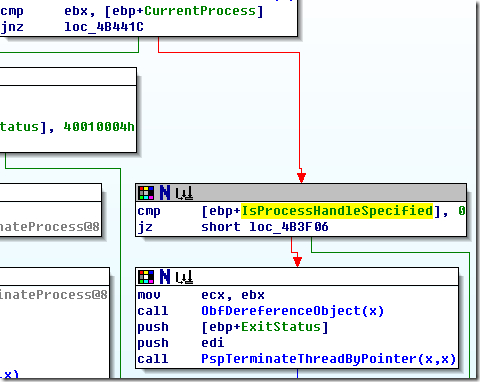The height and width of the screenshot is (382, 480).
Task: Click the jnz instruction mnemonic
Action: 12,27
